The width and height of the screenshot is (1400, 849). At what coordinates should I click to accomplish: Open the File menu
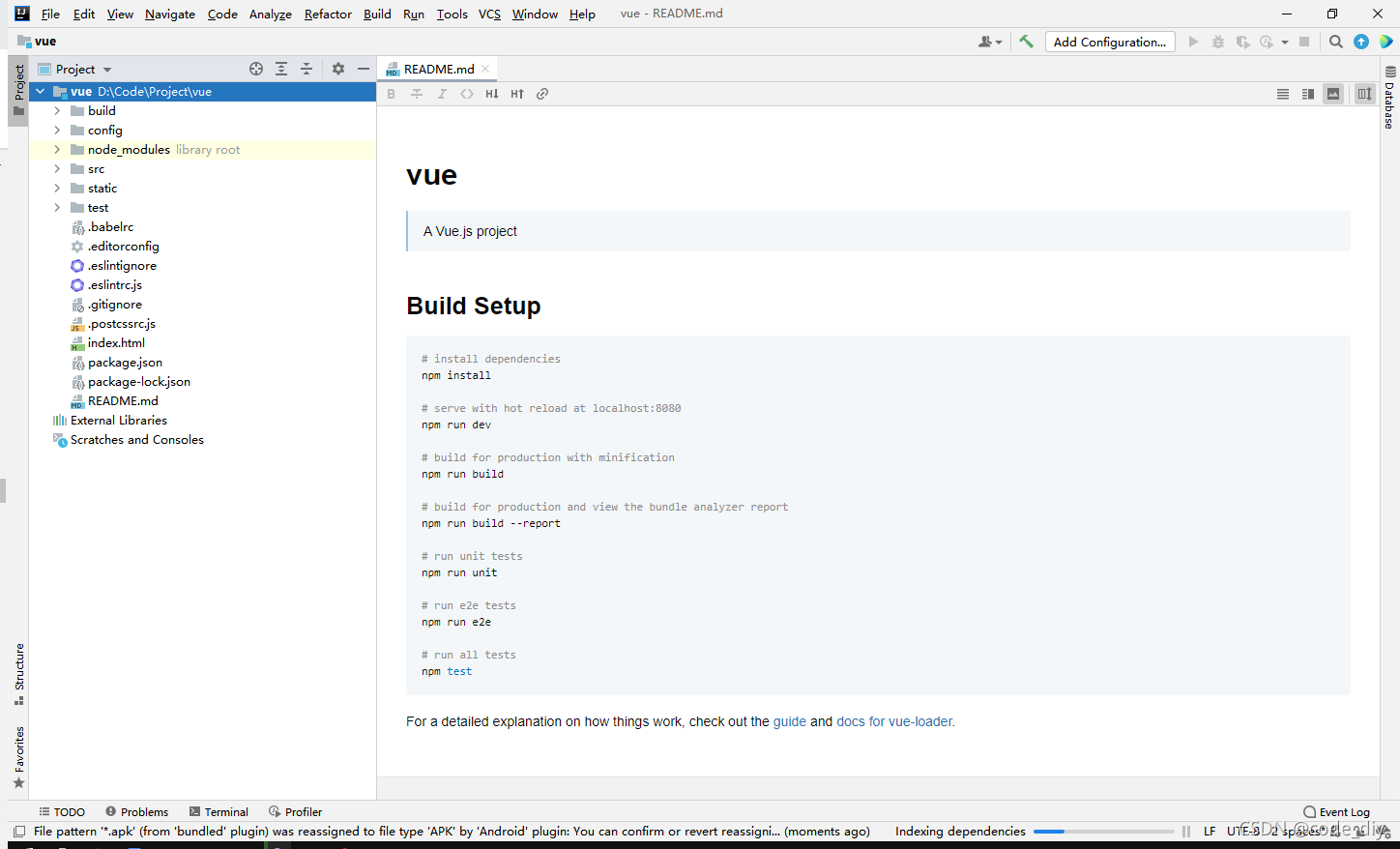50,14
